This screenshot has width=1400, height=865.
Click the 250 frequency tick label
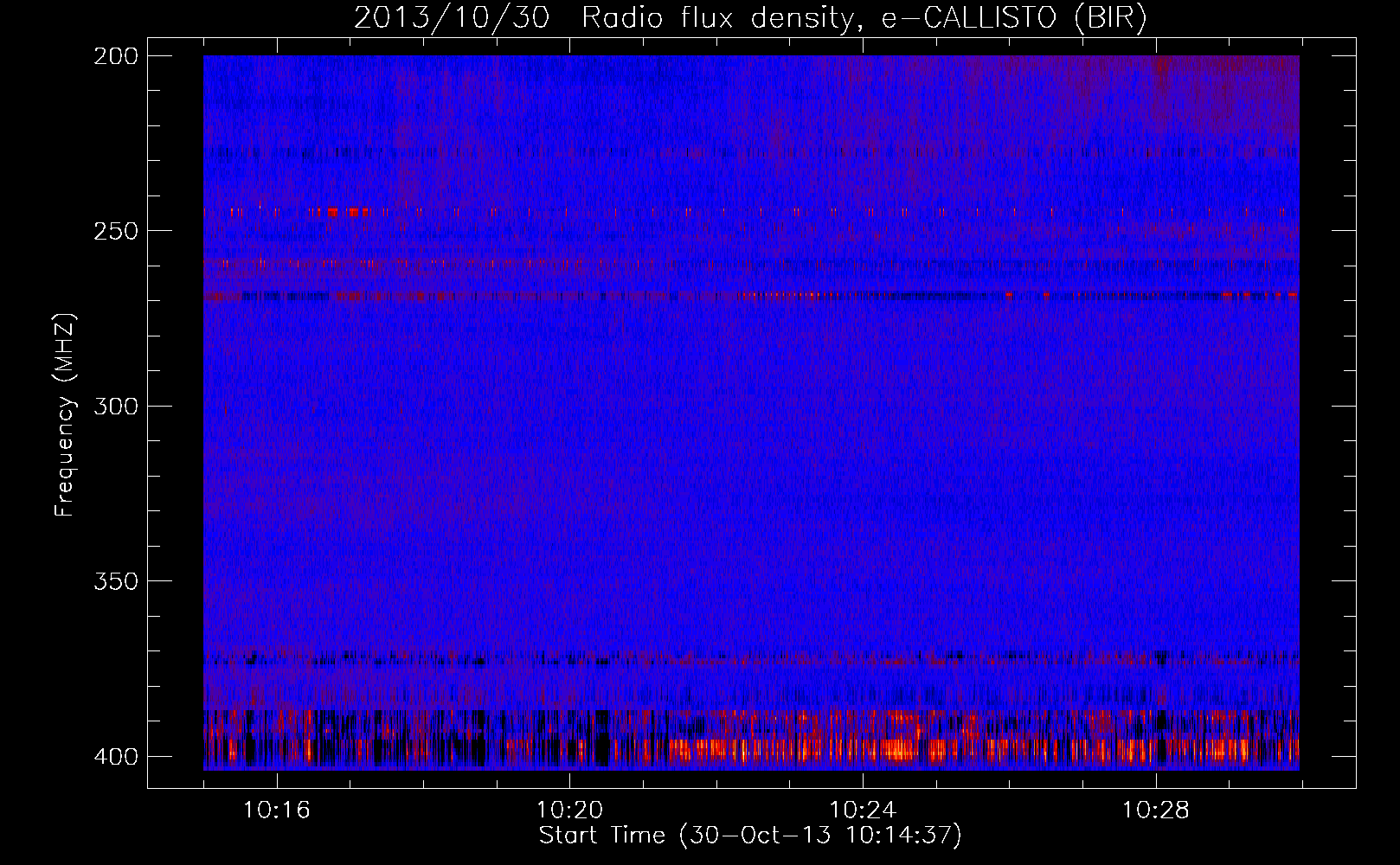116,231
